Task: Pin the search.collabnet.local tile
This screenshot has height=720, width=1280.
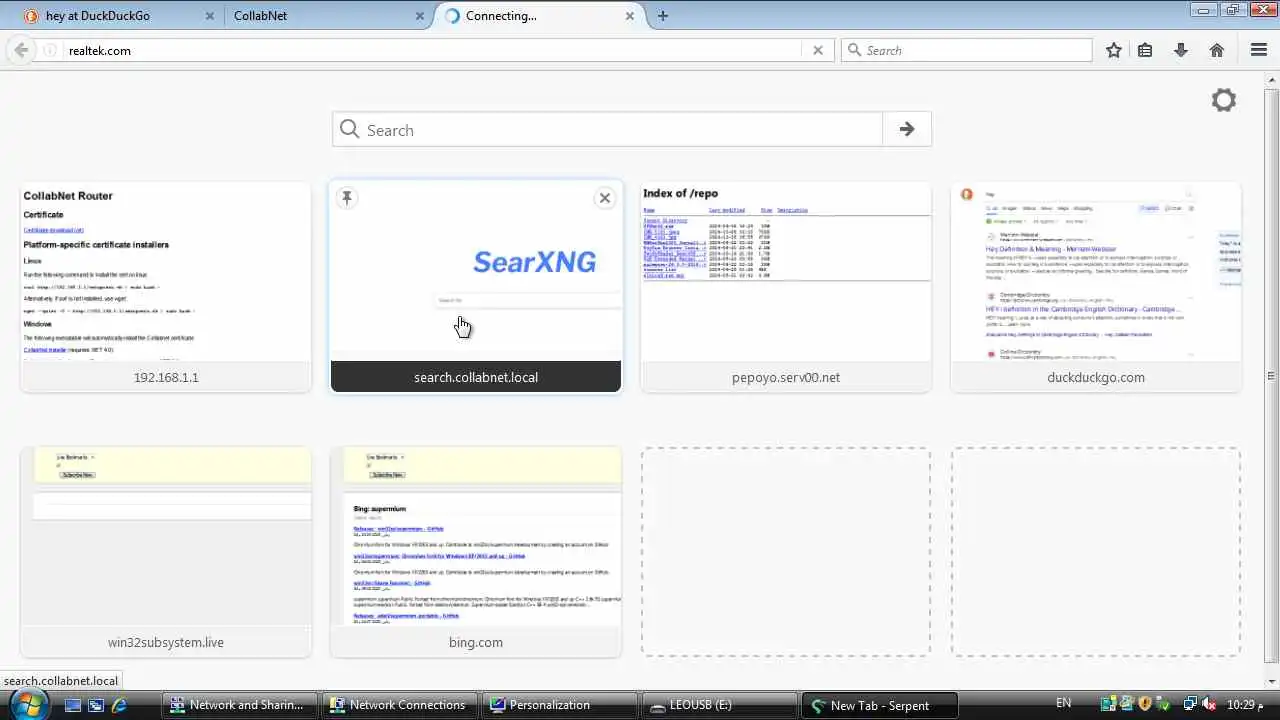Action: pyautogui.click(x=347, y=197)
